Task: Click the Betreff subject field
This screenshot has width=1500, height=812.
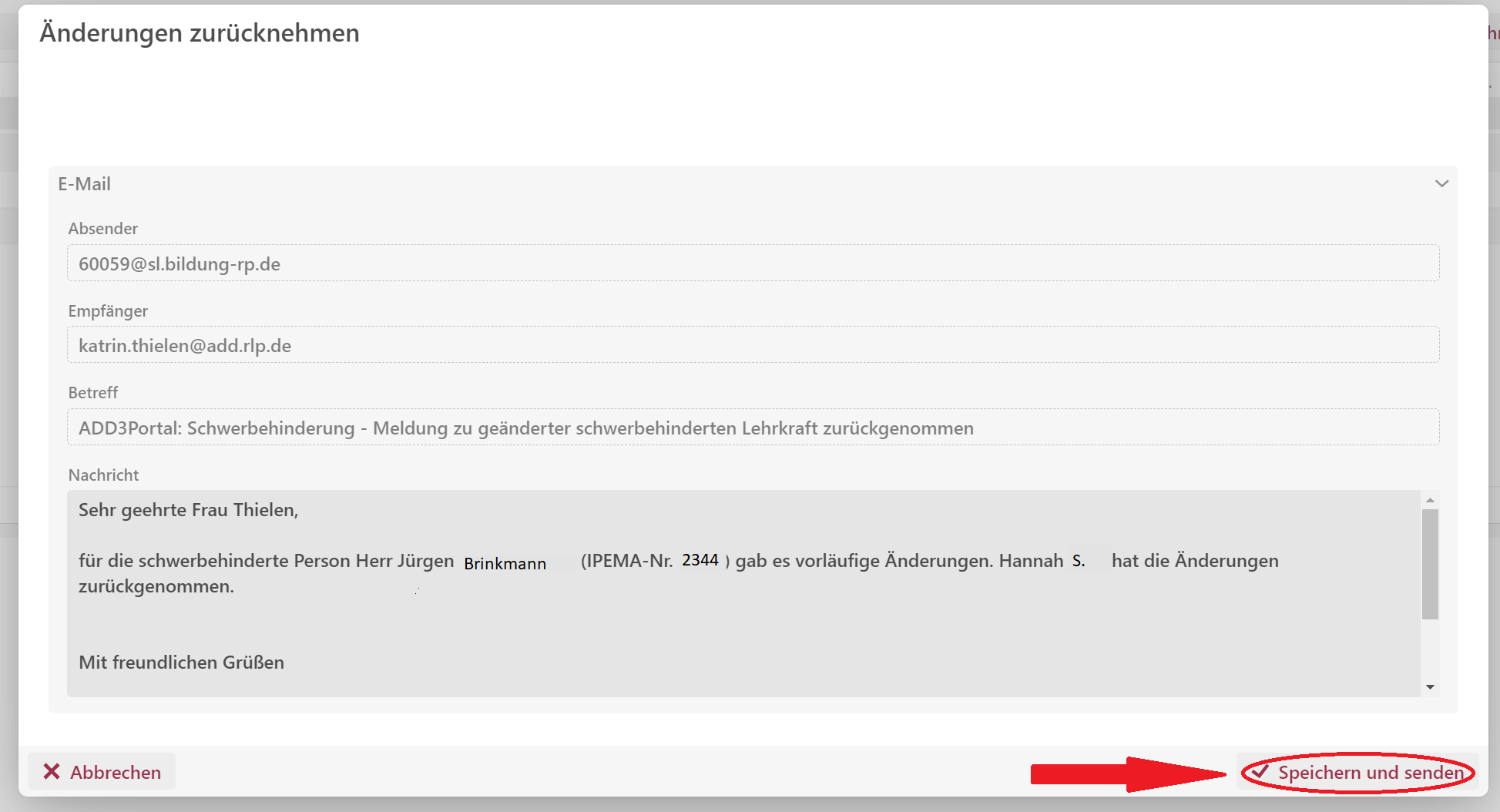Action: tap(752, 428)
